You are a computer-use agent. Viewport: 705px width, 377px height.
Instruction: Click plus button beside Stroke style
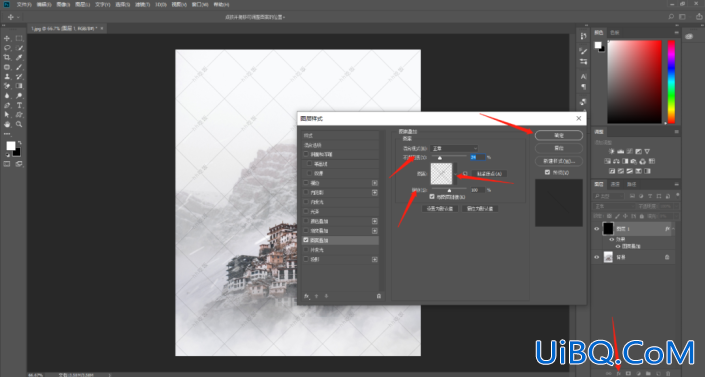pyautogui.click(x=375, y=183)
